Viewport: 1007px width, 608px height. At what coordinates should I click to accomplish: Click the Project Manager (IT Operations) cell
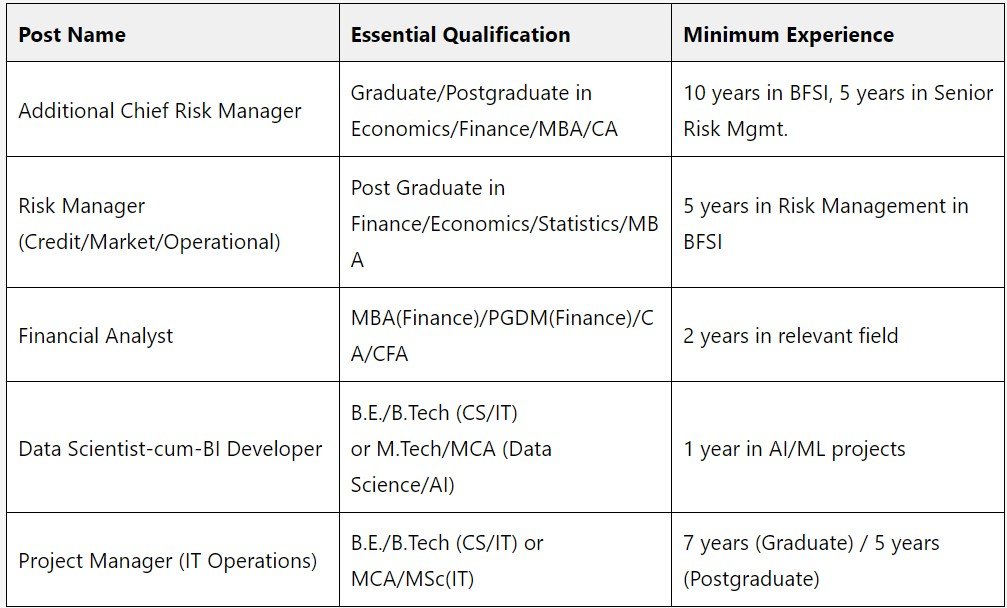167,561
